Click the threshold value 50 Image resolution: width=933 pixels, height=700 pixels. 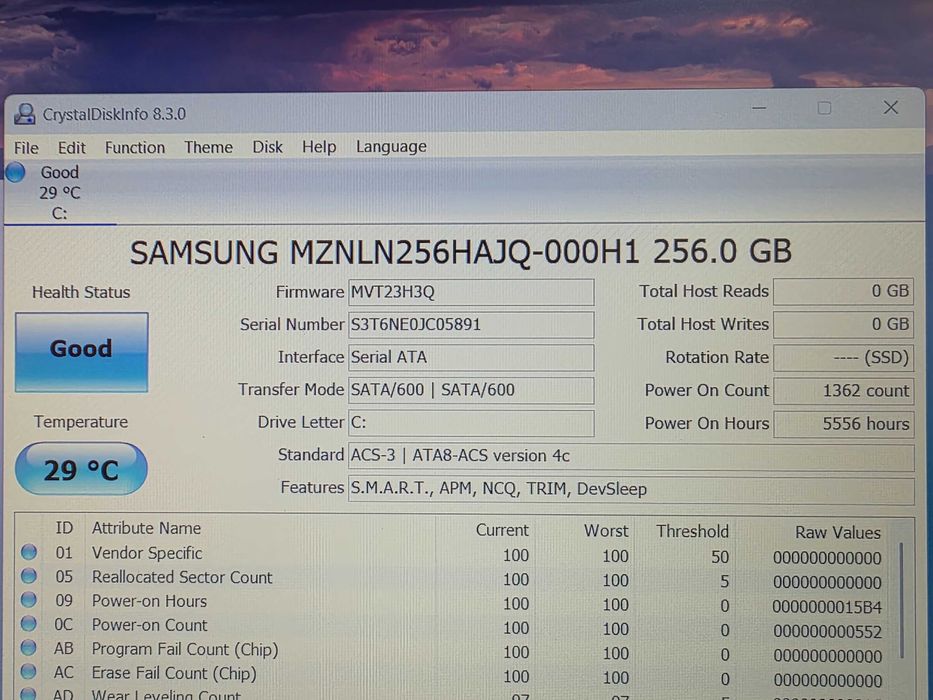coord(720,557)
